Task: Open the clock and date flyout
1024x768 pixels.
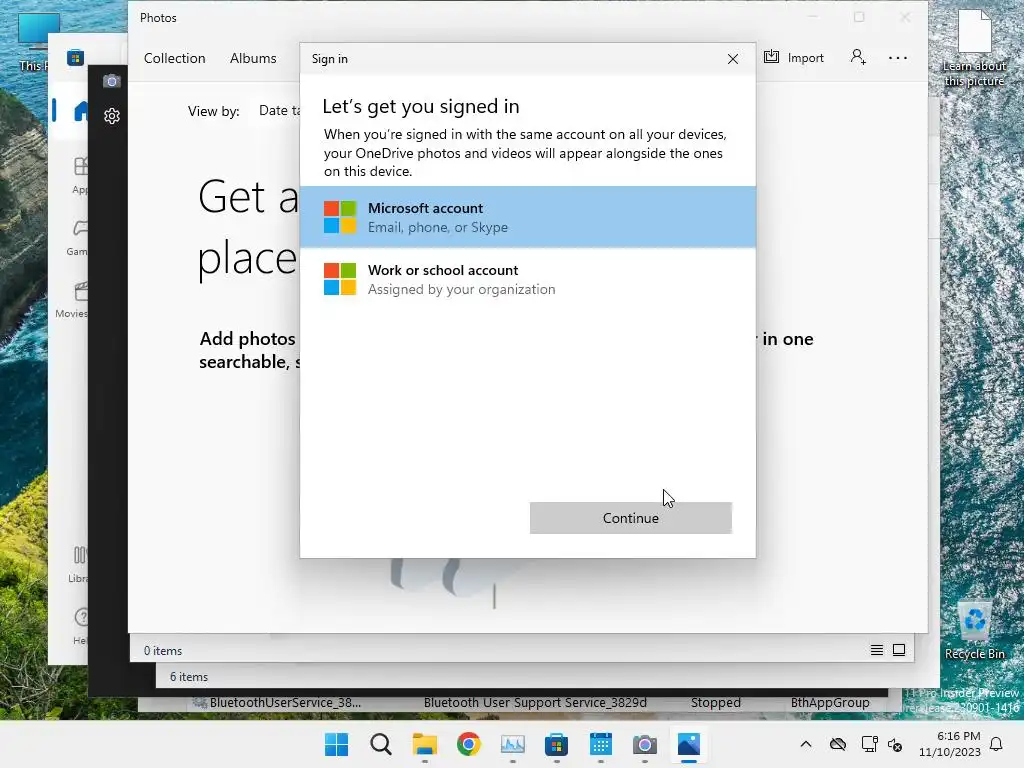Action: point(950,744)
